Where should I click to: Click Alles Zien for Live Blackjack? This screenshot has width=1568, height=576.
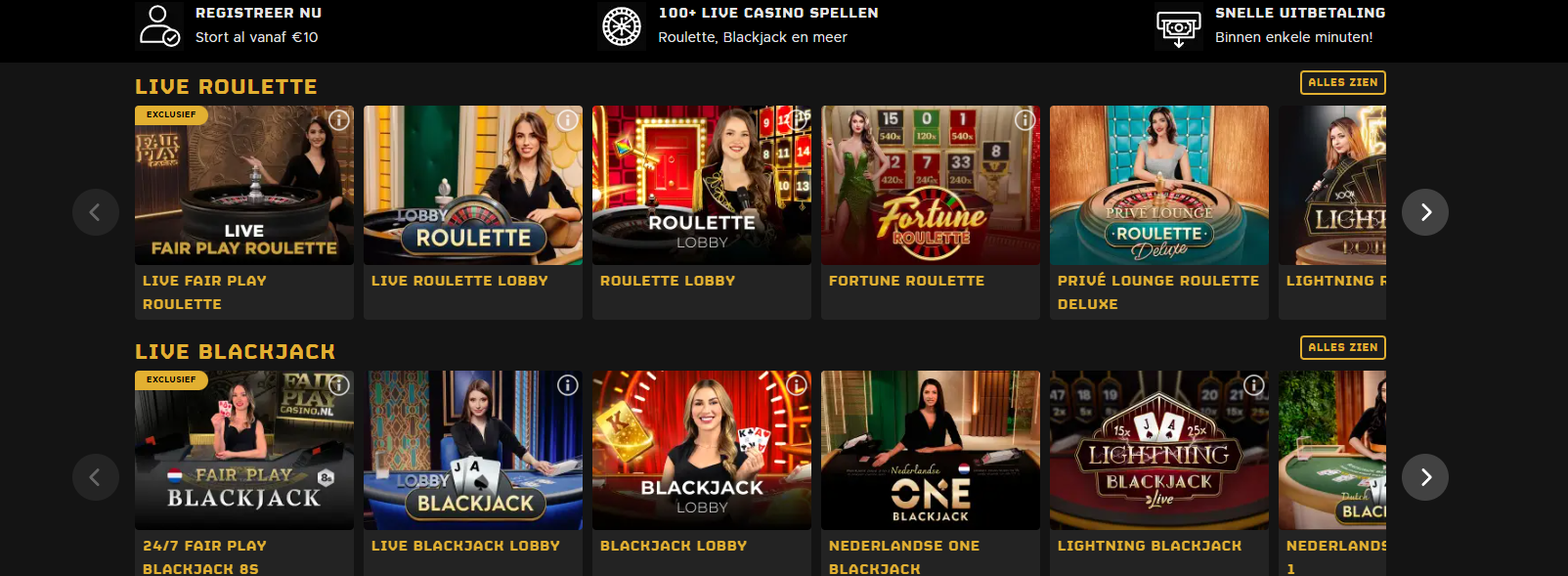coord(1343,347)
